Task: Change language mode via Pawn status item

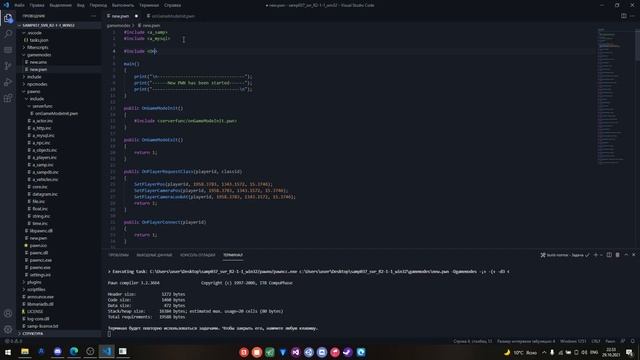Action: tap(610, 341)
